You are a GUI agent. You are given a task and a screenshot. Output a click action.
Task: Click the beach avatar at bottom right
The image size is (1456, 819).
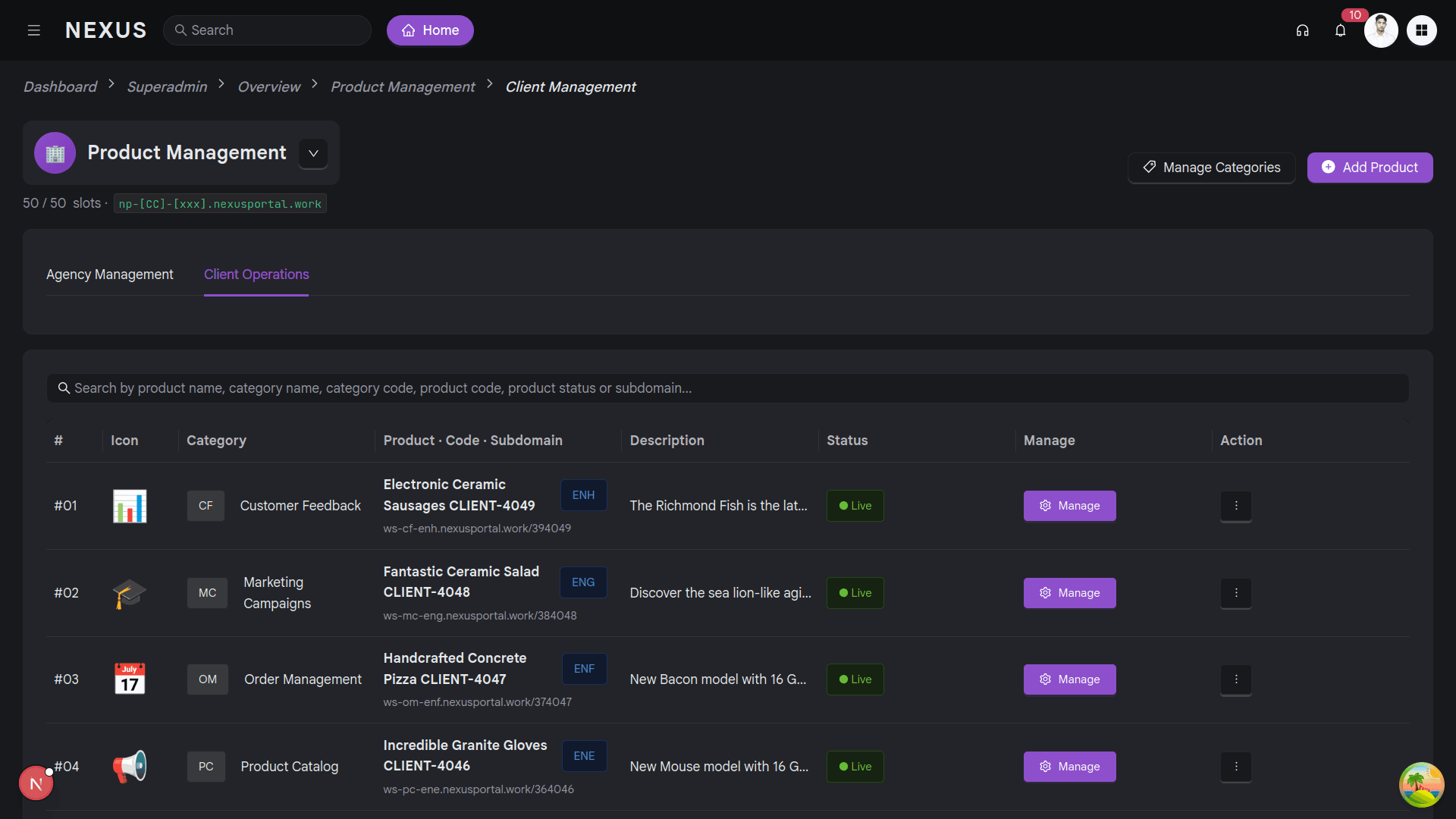pos(1421,785)
